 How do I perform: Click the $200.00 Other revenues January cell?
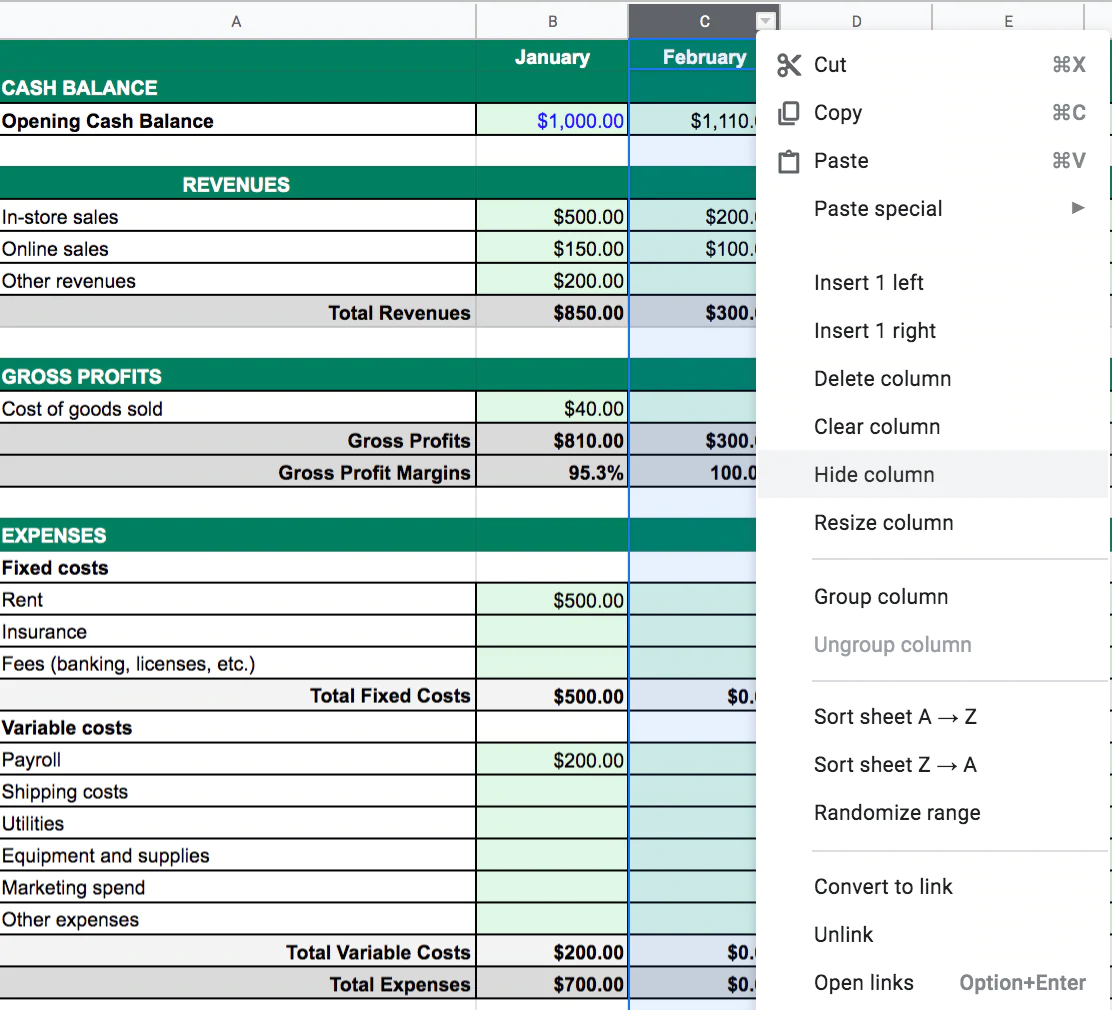click(x=552, y=280)
